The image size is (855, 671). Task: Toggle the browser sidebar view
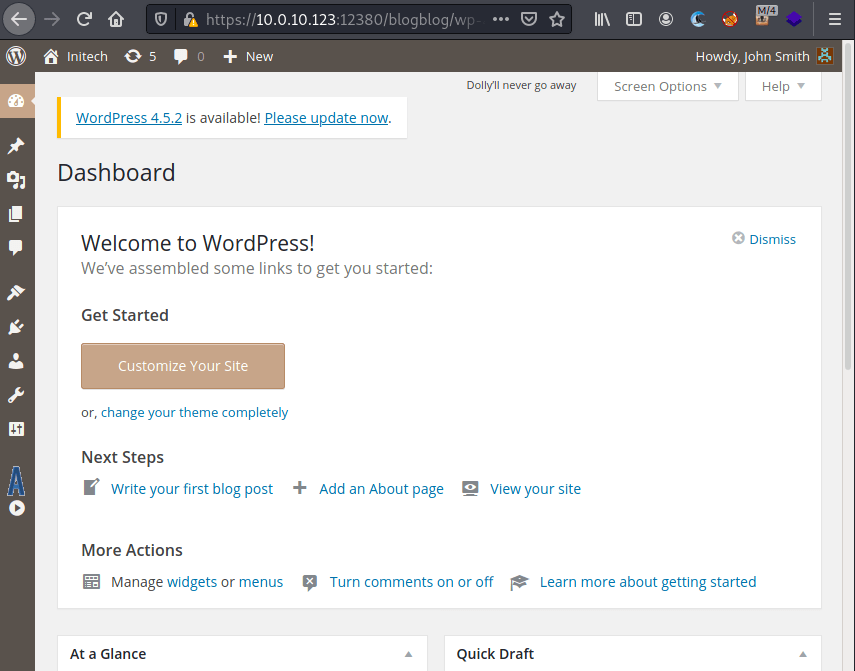(634, 20)
